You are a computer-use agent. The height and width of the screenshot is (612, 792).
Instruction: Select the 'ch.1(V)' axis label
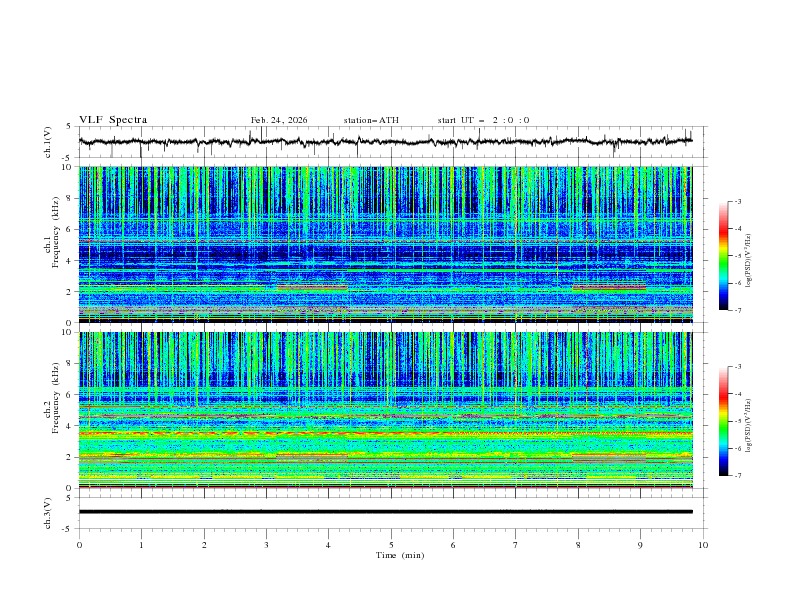click(48, 142)
